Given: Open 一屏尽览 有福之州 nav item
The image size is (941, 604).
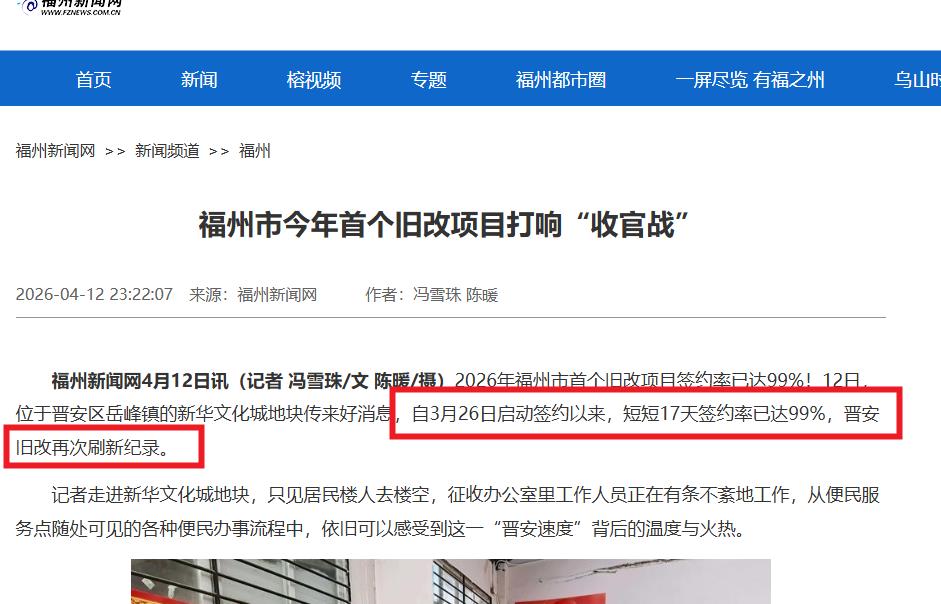Looking at the screenshot, I should point(750,79).
